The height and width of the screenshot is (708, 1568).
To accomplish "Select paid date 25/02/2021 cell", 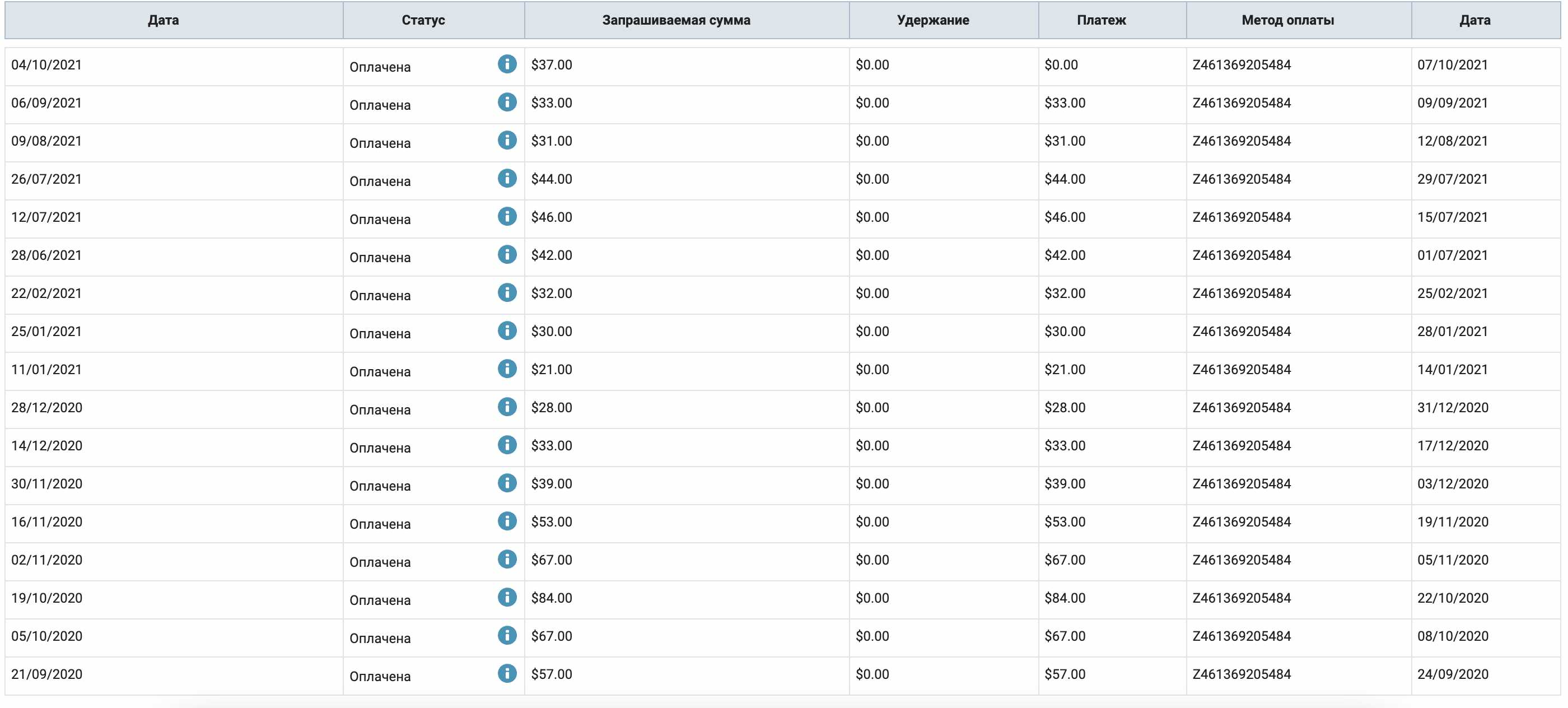I will point(1486,295).
